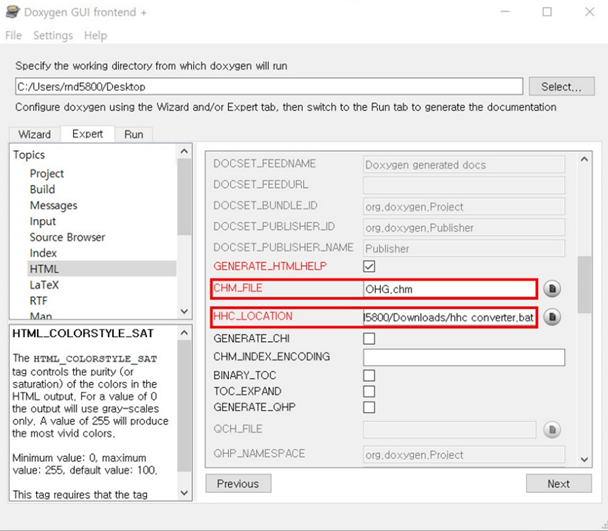Click the BINARY_TOC label

pyautogui.click(x=245, y=375)
